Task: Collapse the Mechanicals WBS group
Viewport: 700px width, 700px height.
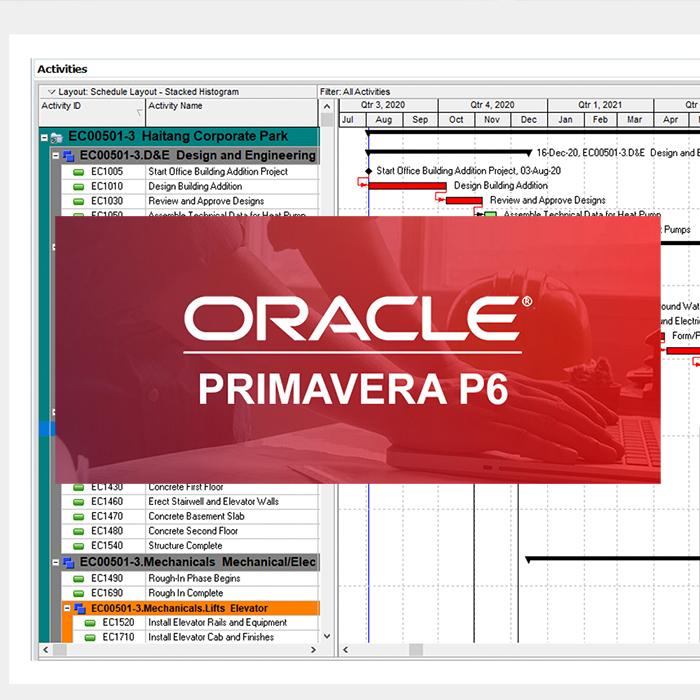Action: (x=56, y=563)
